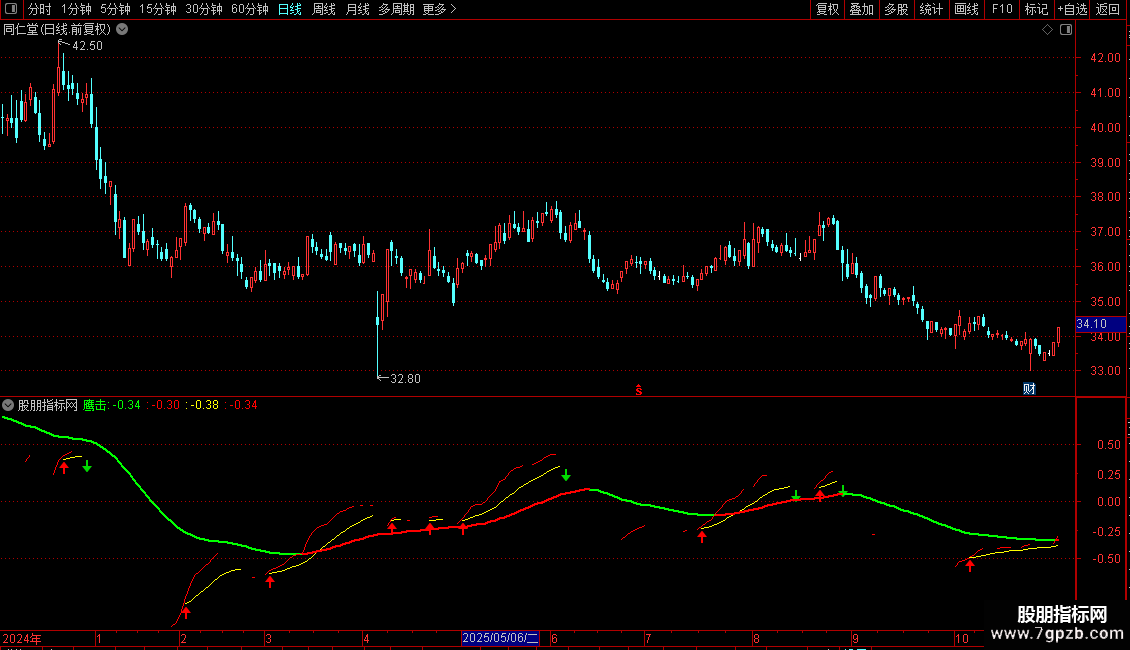Select the 30分钟 period tab
The image size is (1130, 650).
pyautogui.click(x=204, y=9)
